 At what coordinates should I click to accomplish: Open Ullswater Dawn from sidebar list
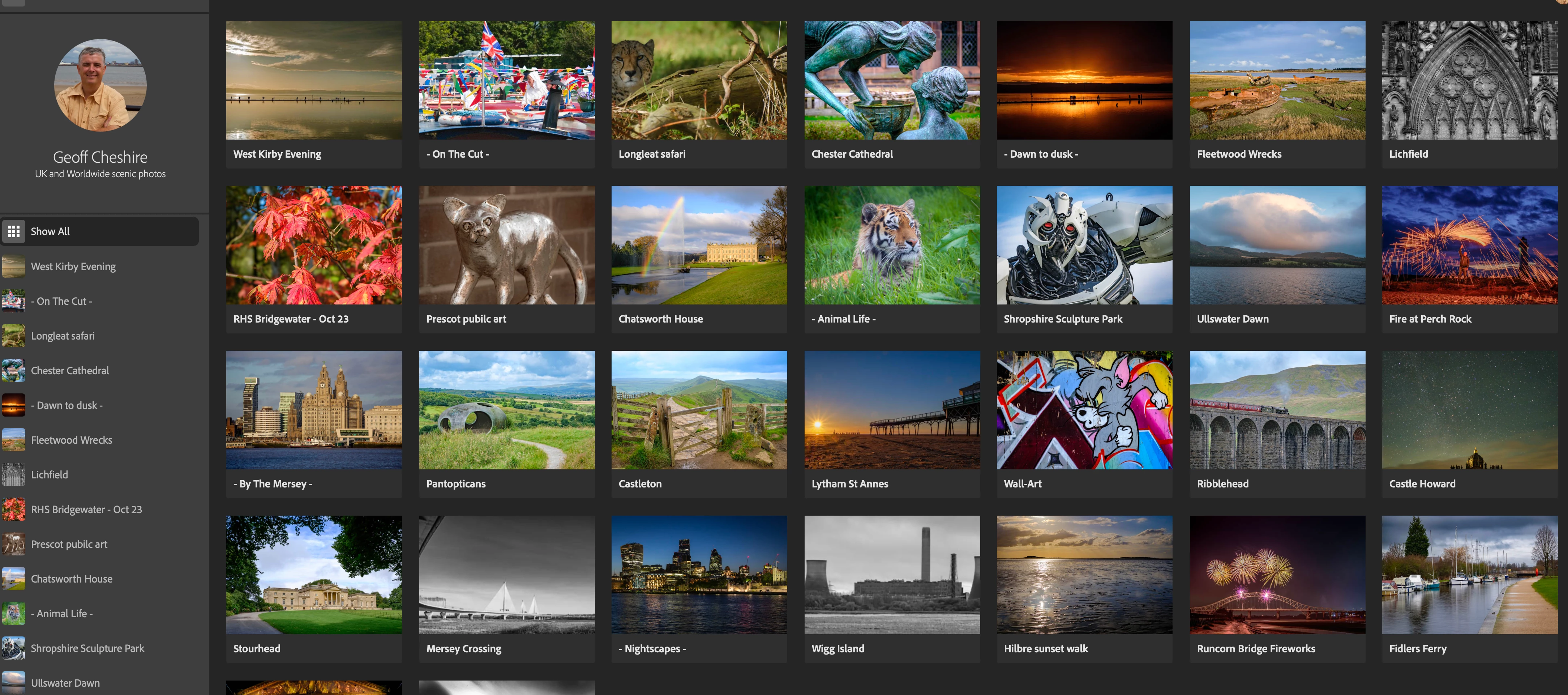tap(65, 683)
